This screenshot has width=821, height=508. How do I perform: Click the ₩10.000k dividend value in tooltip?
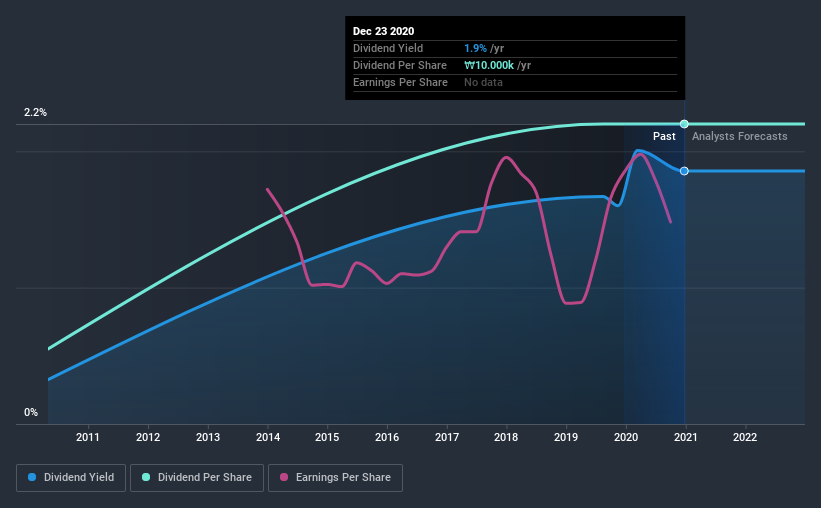point(489,65)
